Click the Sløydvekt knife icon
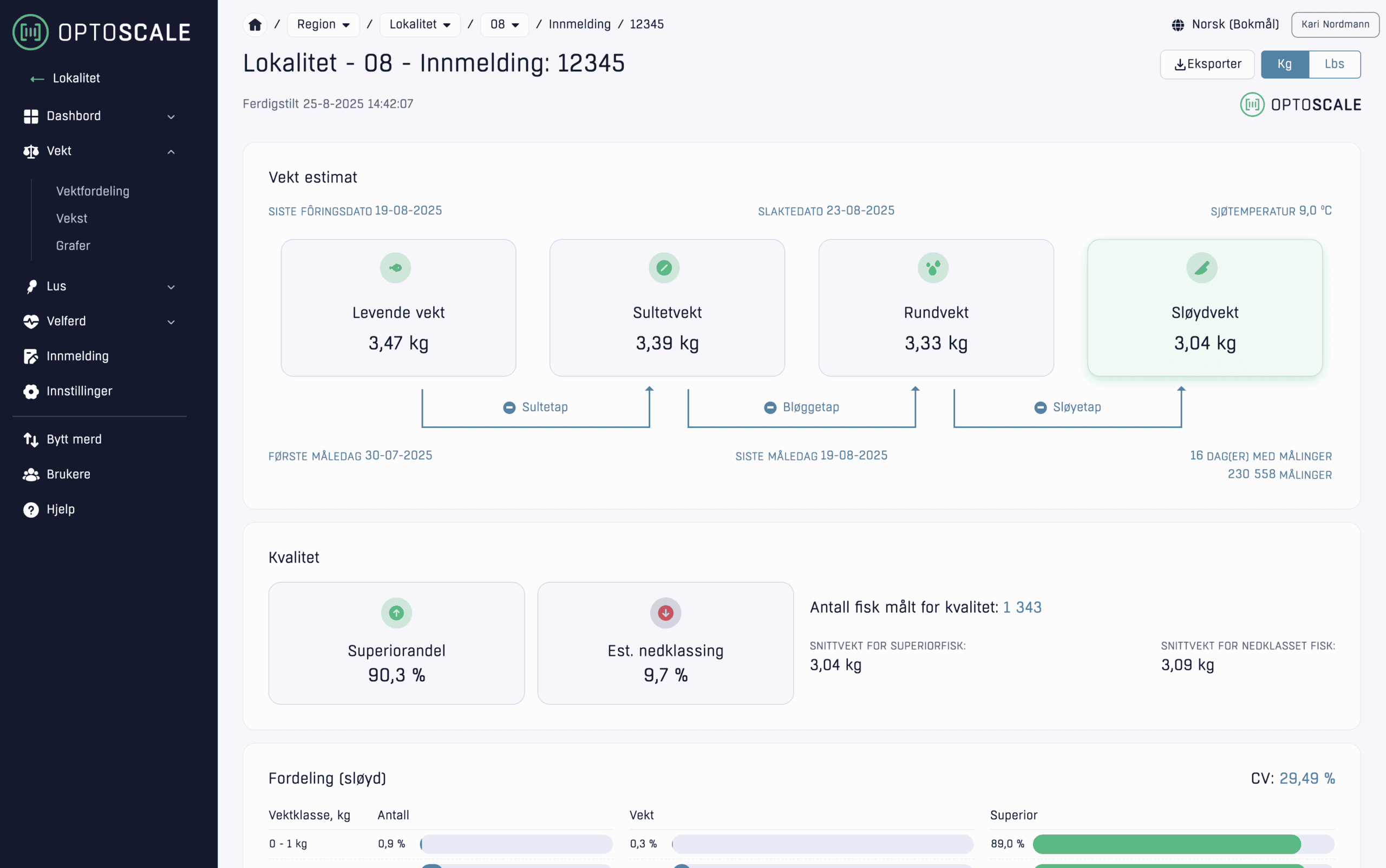Screen dimensions: 1386x868 point(1201,267)
